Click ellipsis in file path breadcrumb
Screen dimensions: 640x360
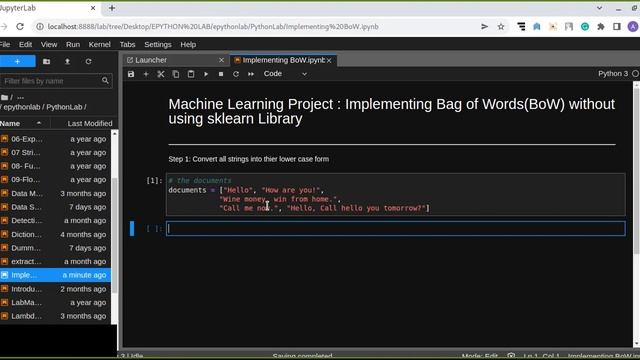[20, 97]
